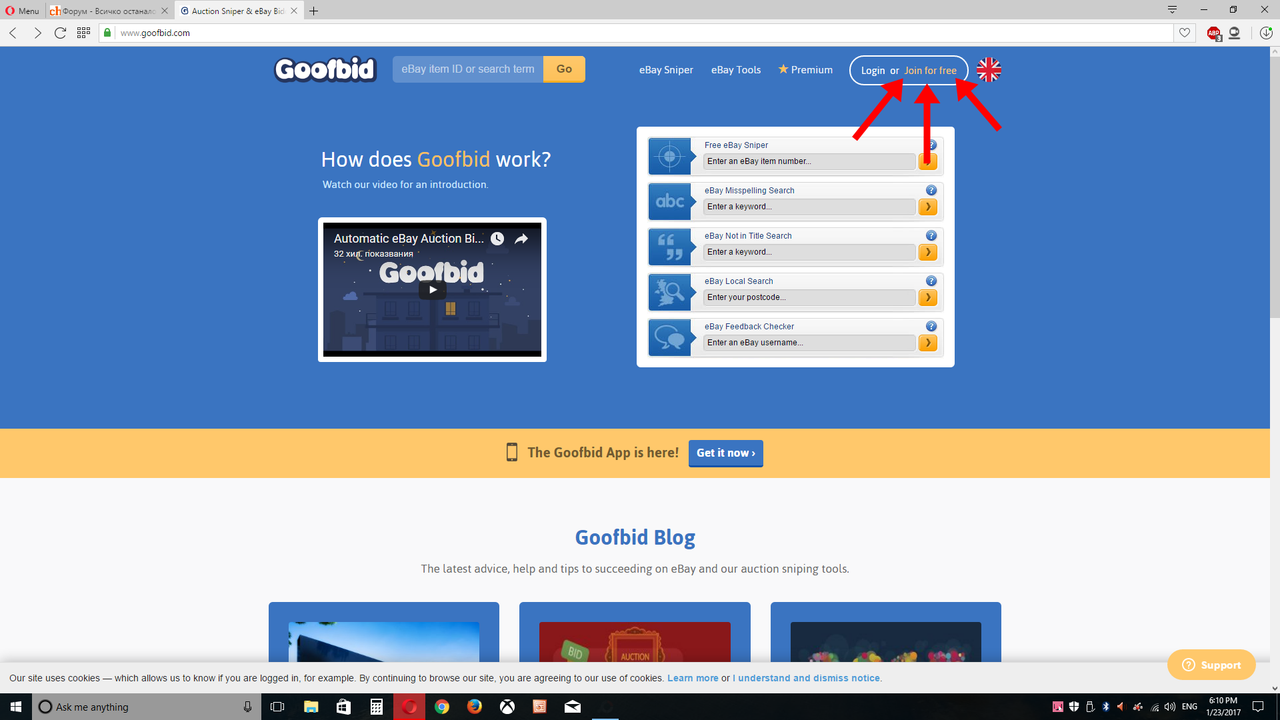The image size is (1280, 720).
Task: Click the www.goofbid.com address bar
Action: coord(640,33)
